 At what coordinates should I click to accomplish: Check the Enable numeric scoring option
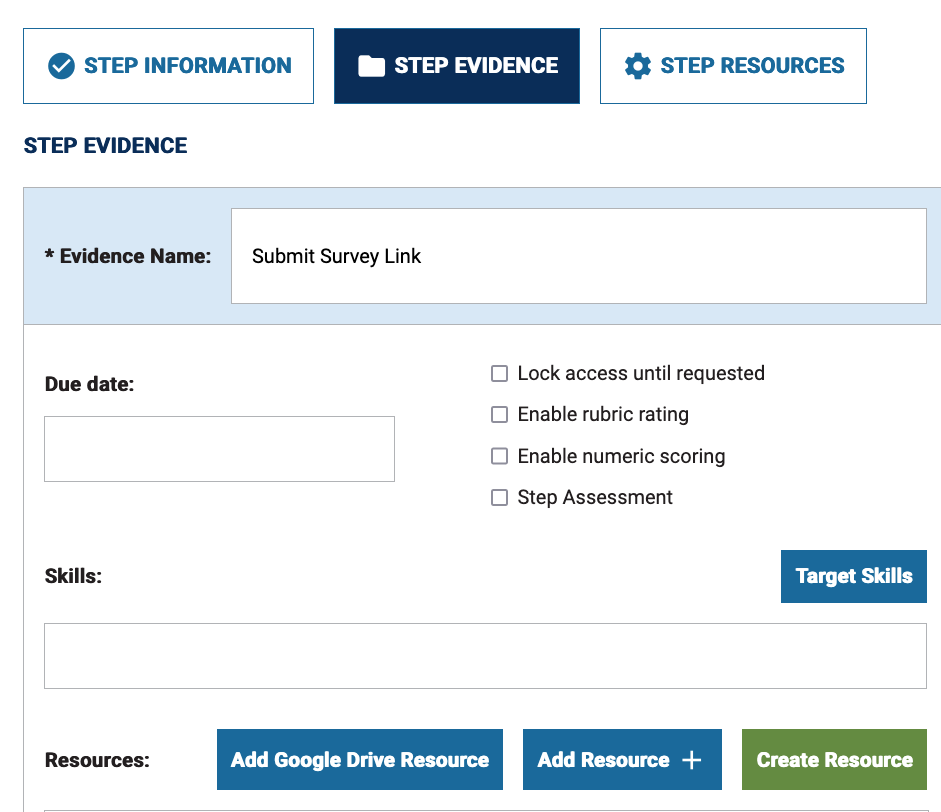tap(499, 456)
